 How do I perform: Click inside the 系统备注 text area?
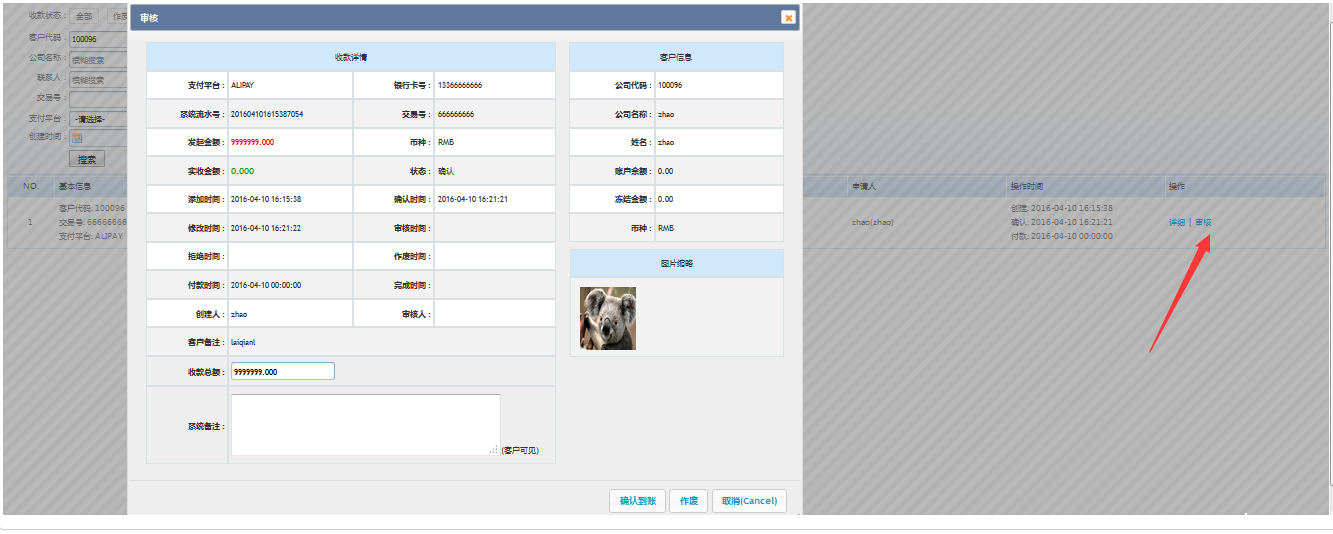365,425
